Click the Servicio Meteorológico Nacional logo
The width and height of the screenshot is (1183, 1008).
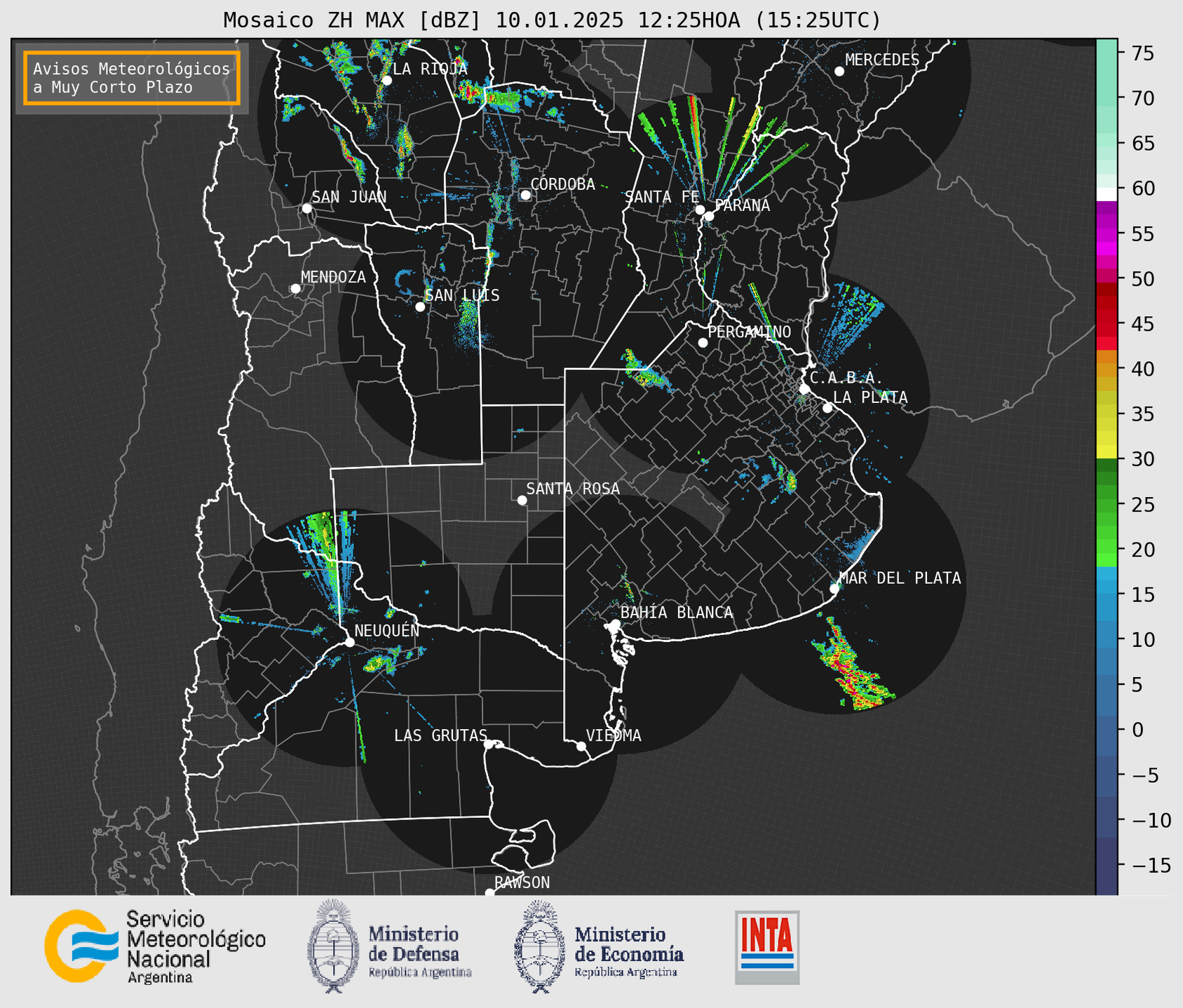click(x=155, y=946)
